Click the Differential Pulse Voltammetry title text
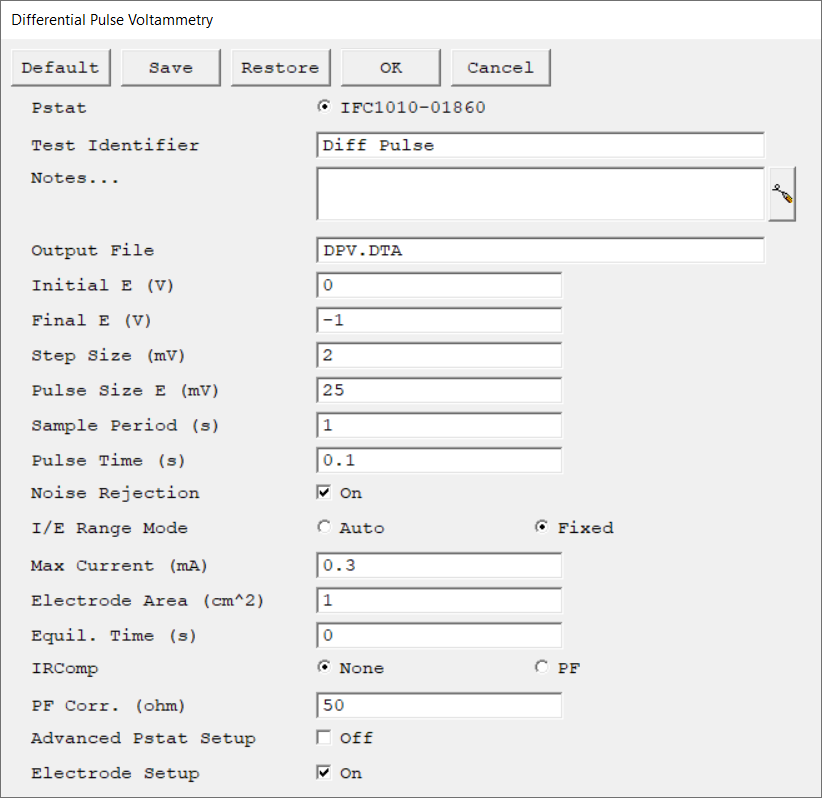The image size is (822, 798). point(112,20)
